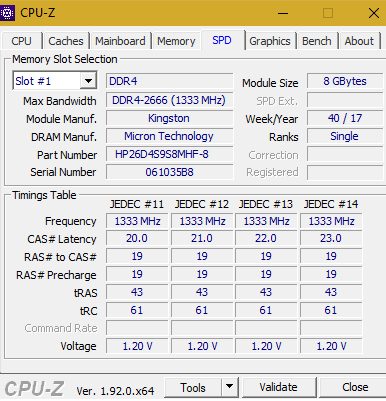386x401 pixels.
Task: Click the Ver. 1.92.0.x64 version text
Action: pos(115,391)
